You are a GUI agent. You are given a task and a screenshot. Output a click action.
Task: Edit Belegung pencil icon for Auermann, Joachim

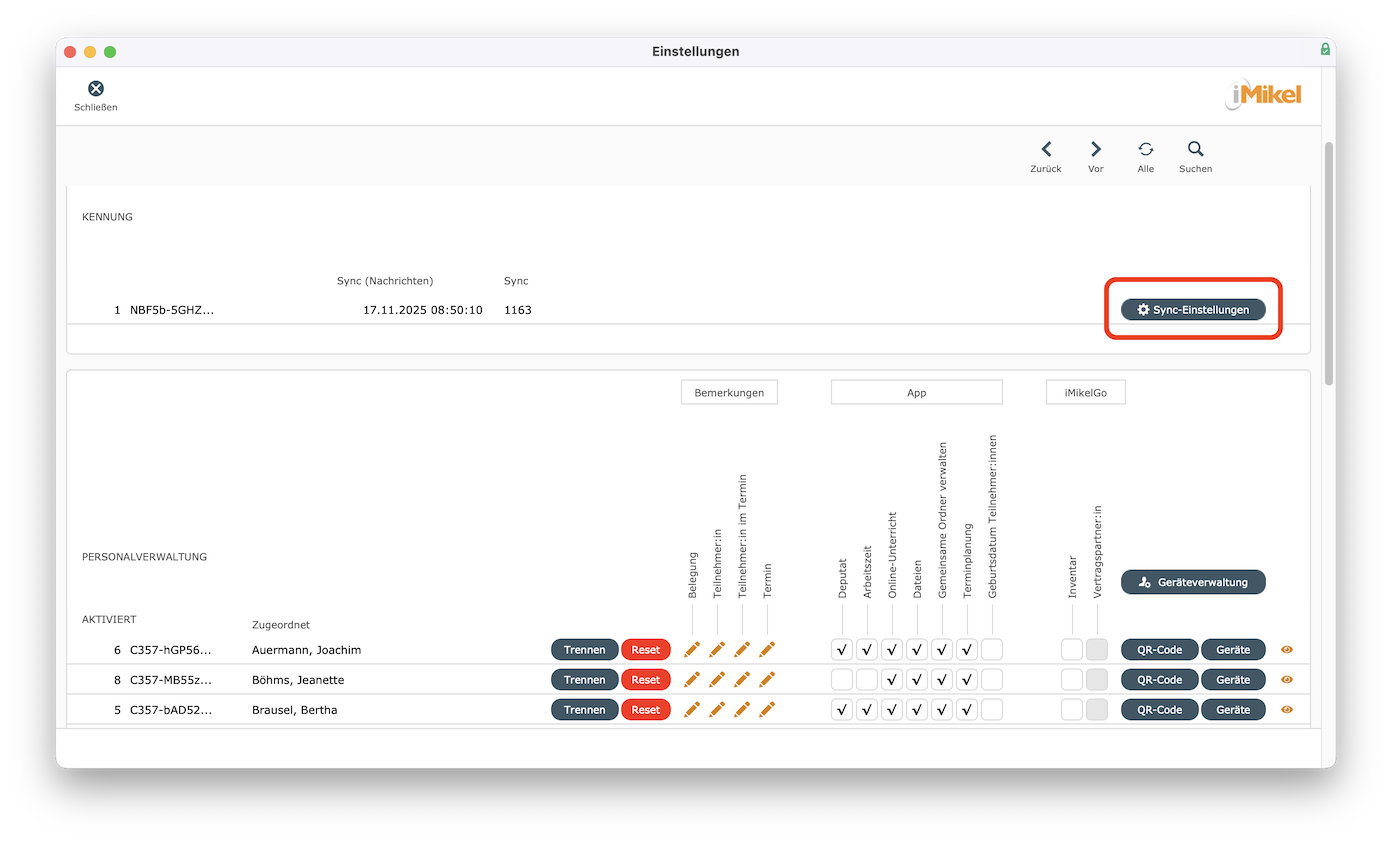692,649
